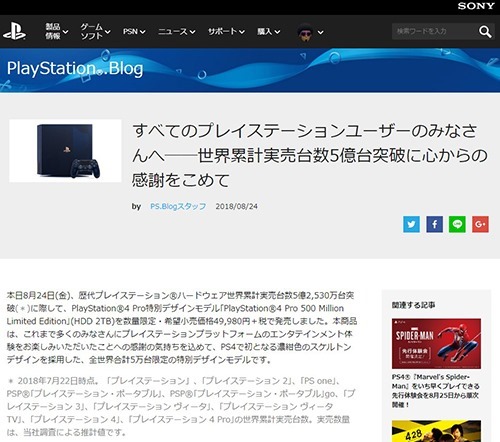
Task: Expand the ゲームソフト menu
Action: 95,31
